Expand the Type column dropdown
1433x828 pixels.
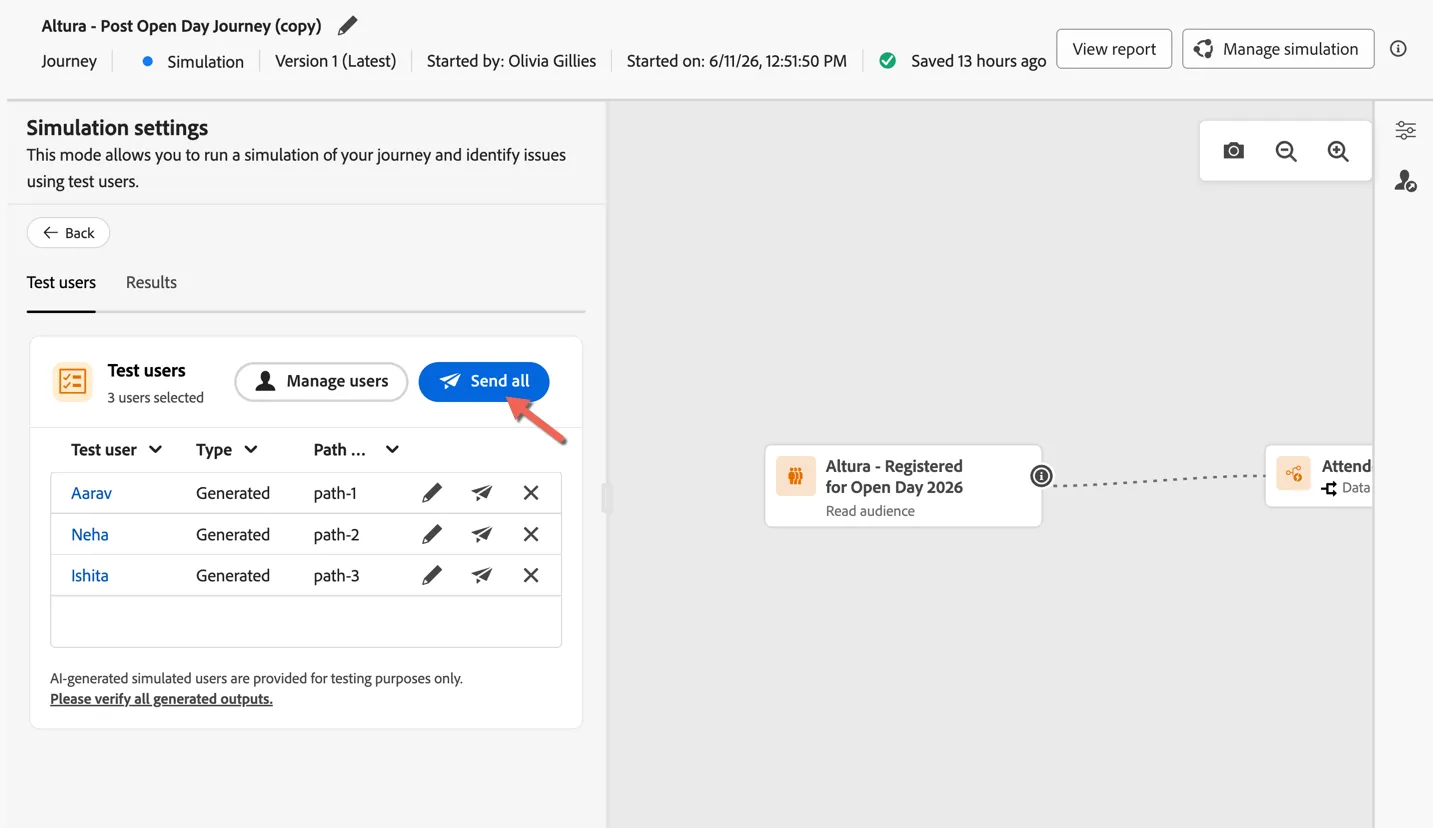point(251,450)
